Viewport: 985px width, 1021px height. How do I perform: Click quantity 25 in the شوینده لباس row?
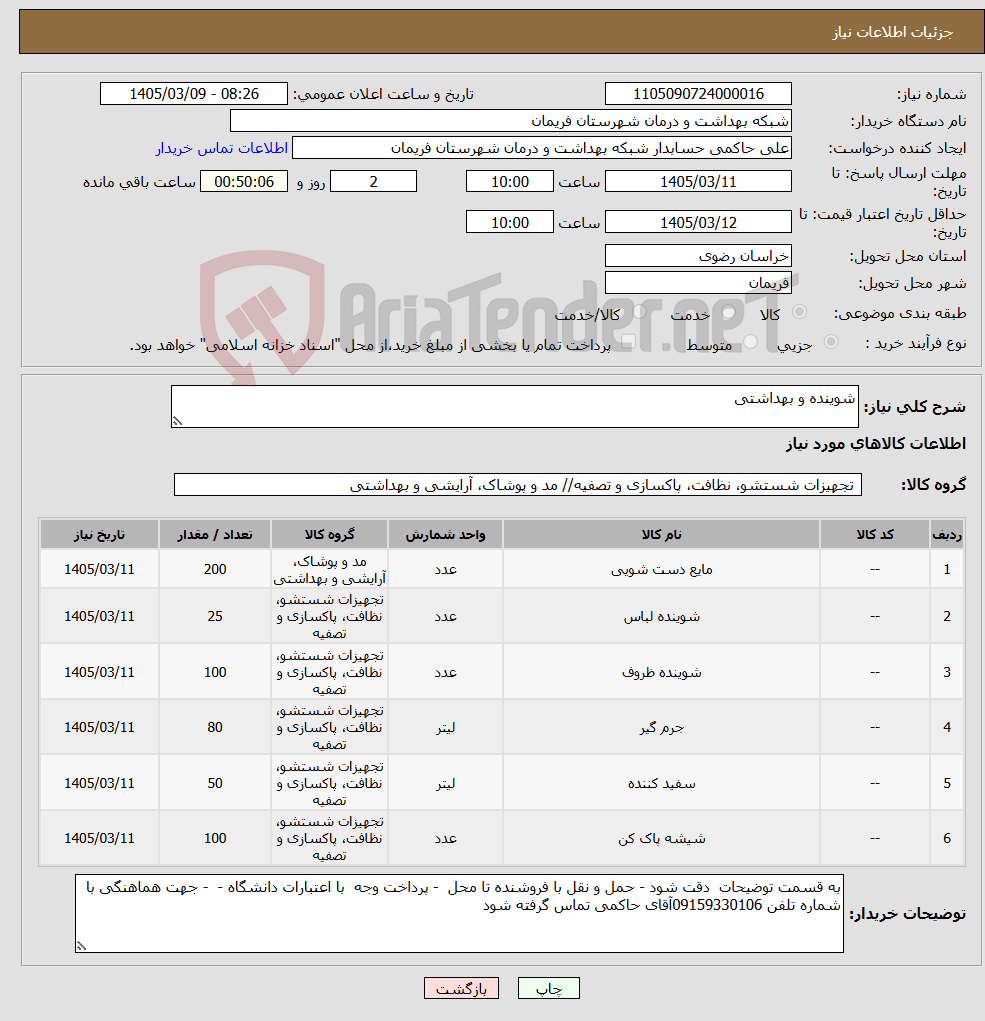click(x=215, y=616)
